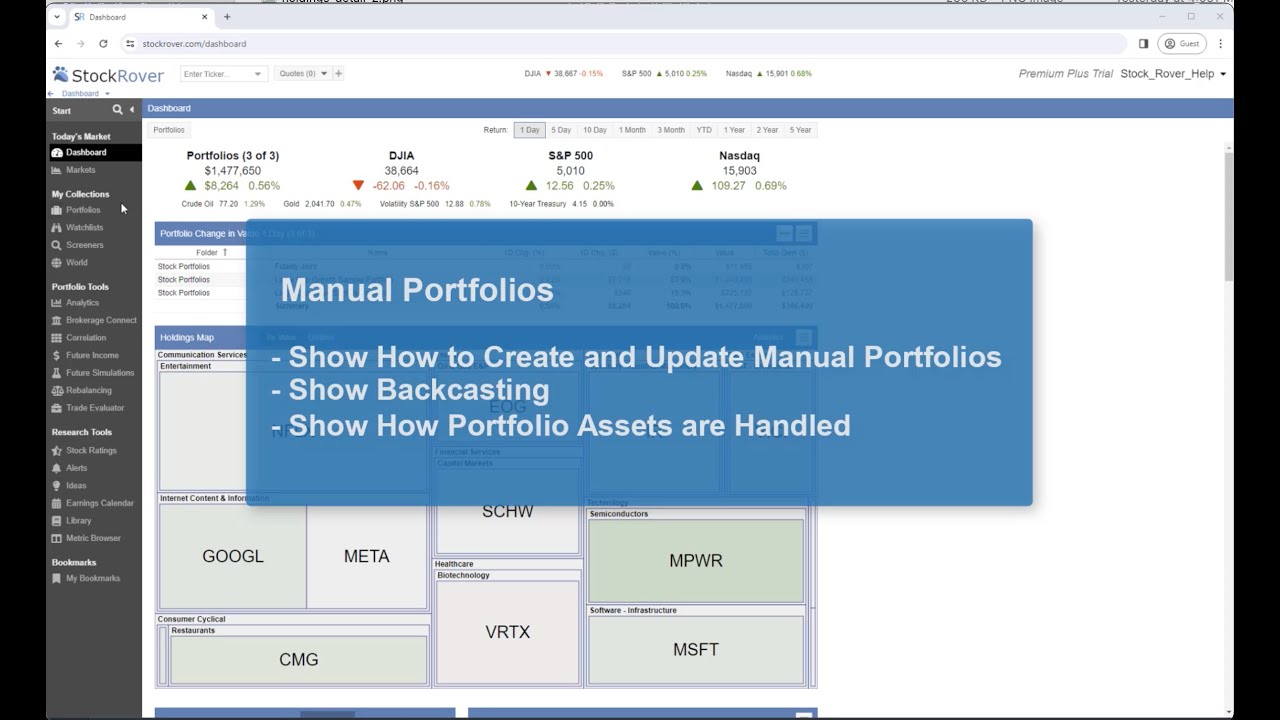Open Stock Ratings under Research Tools

point(91,451)
